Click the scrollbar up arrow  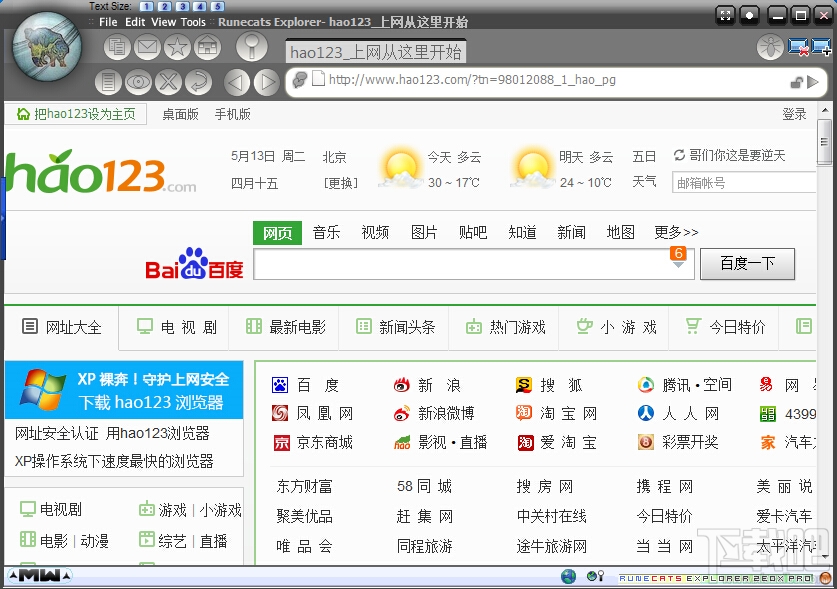point(825,110)
